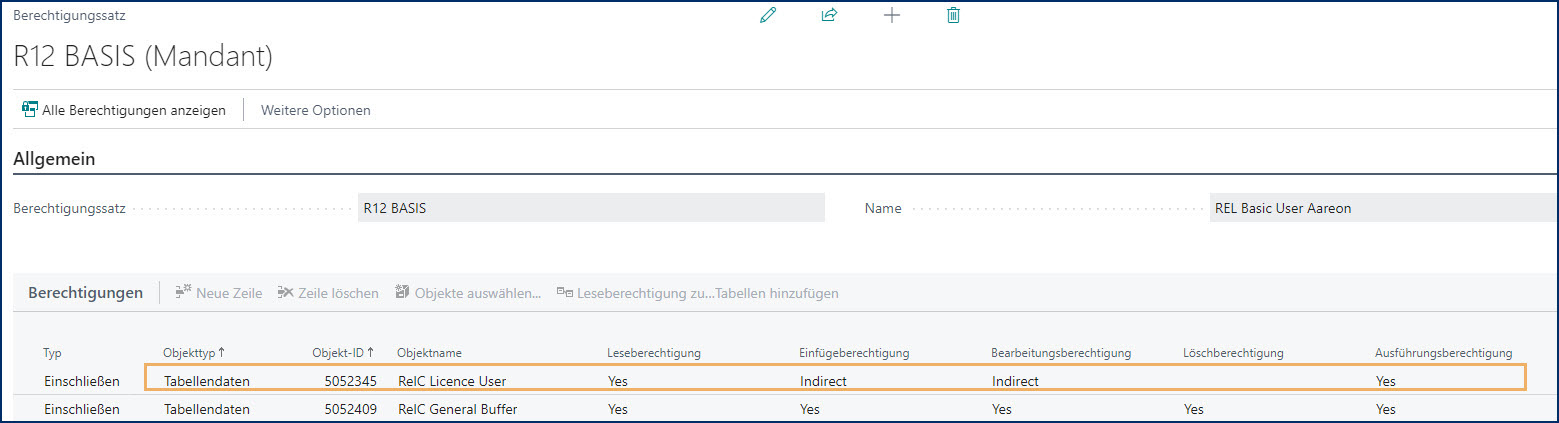The image size is (1559, 423).
Task: Click the Objektname column header
Action: click(x=429, y=353)
